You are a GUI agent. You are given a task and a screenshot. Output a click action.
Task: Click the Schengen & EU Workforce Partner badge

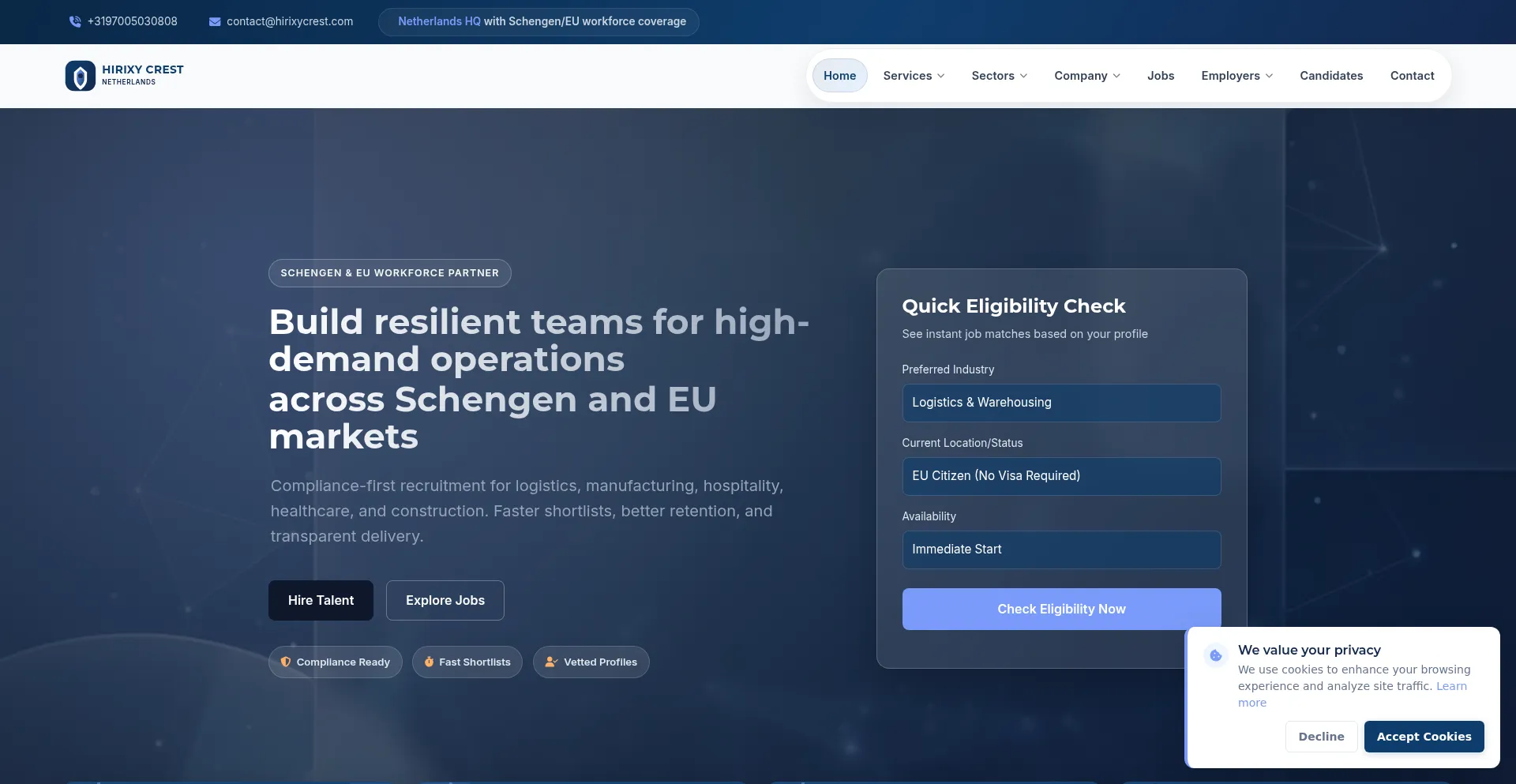coord(390,273)
